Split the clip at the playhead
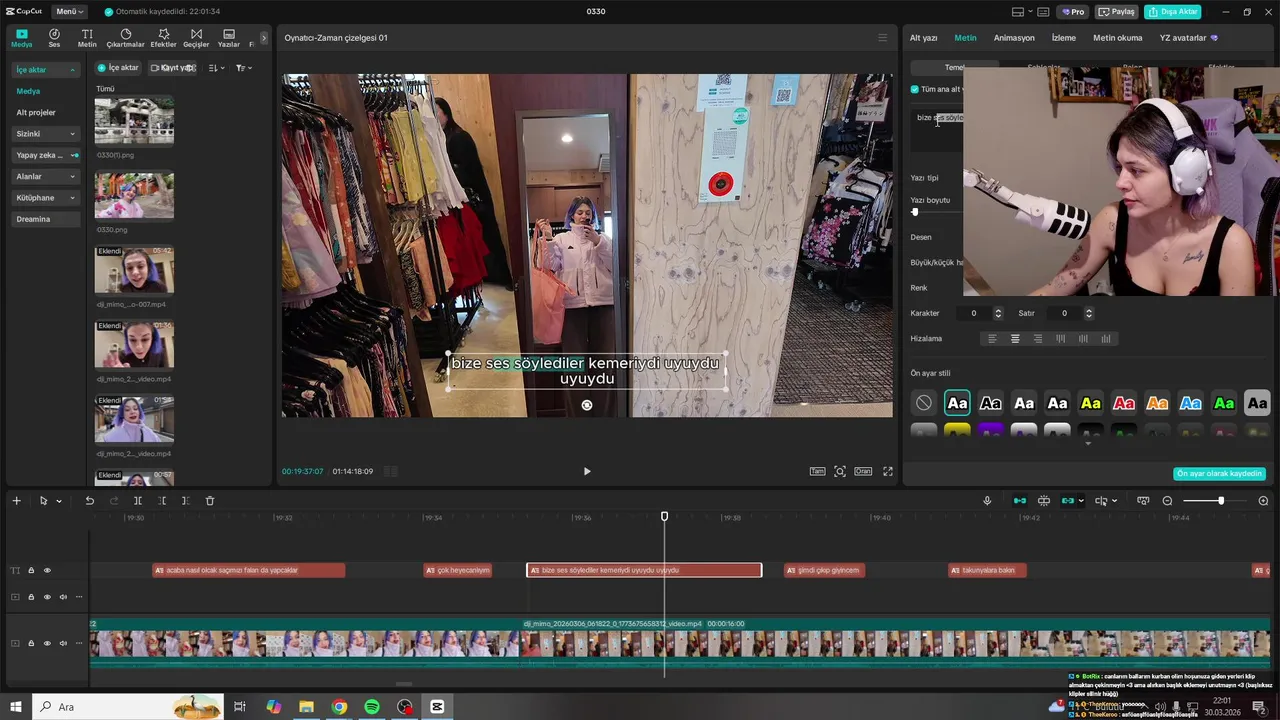 (138, 501)
